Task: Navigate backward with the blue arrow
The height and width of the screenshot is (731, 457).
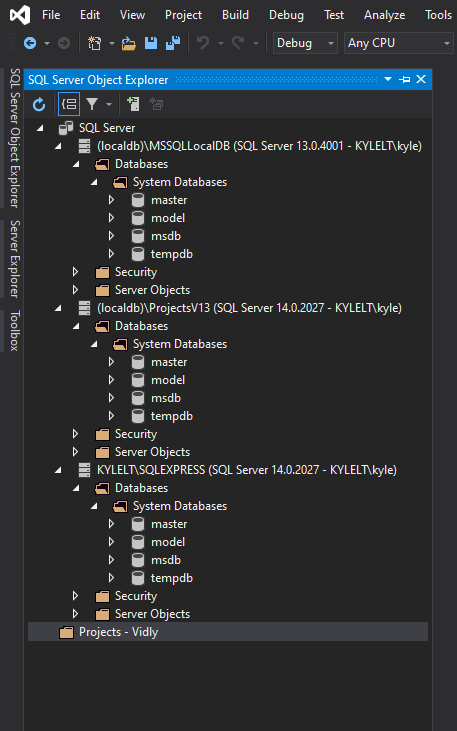Action: (30, 43)
